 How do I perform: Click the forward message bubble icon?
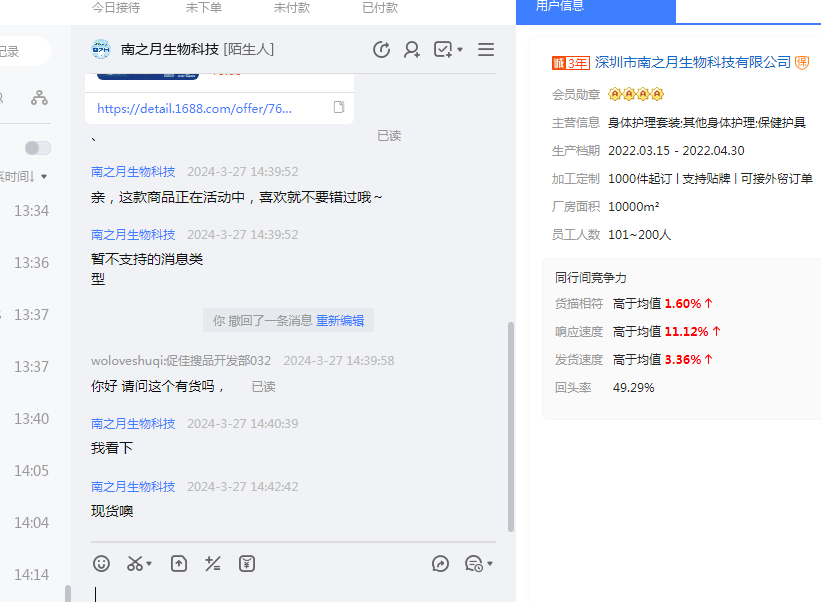[441, 564]
